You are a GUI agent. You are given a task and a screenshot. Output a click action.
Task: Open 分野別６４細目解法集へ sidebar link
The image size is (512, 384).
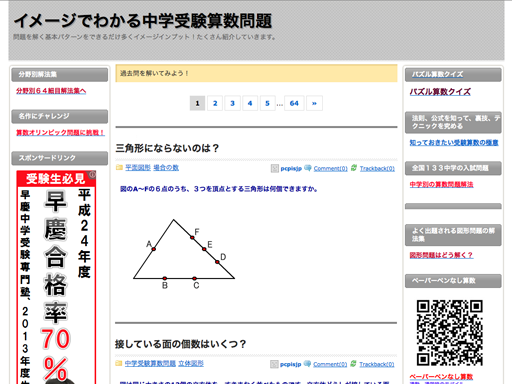[51, 91]
